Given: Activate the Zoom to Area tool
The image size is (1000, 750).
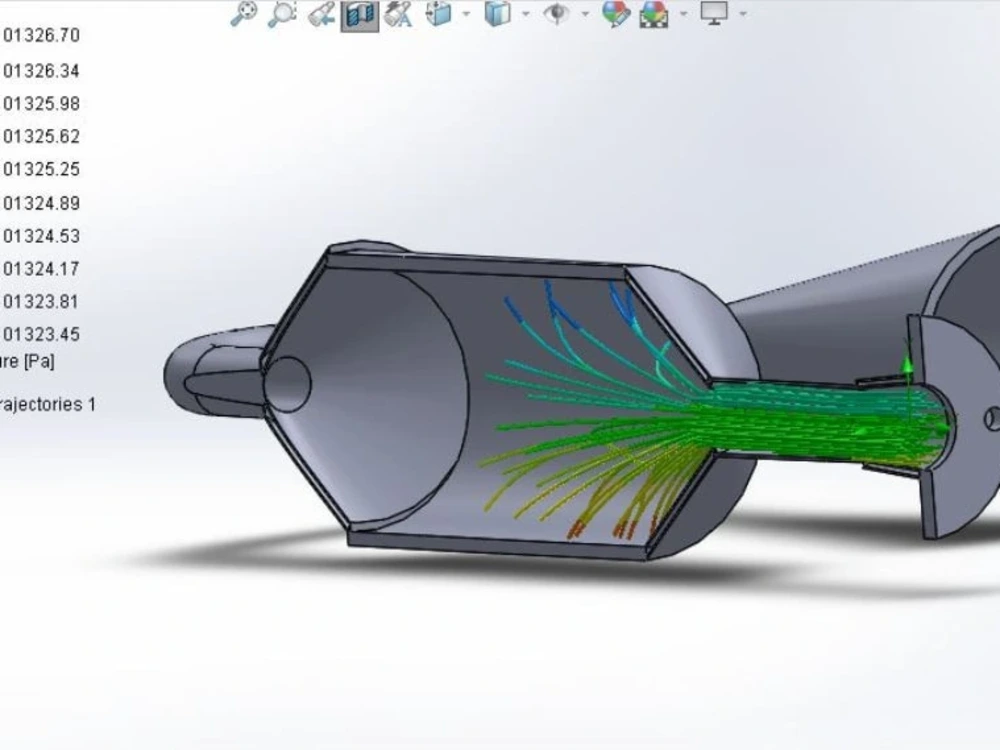Looking at the screenshot, I should [283, 15].
